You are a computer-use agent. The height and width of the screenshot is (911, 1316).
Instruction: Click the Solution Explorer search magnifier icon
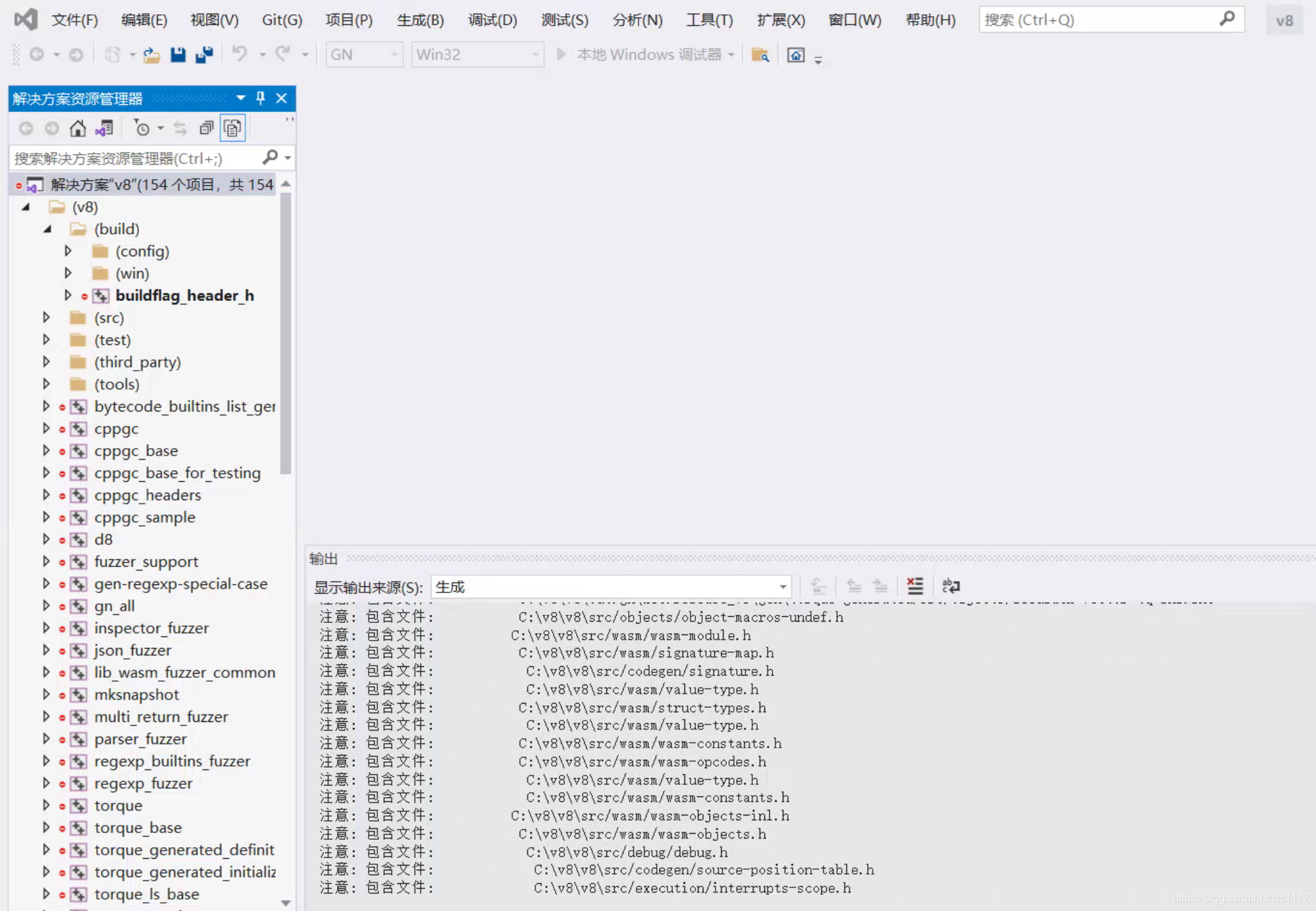tap(270, 158)
